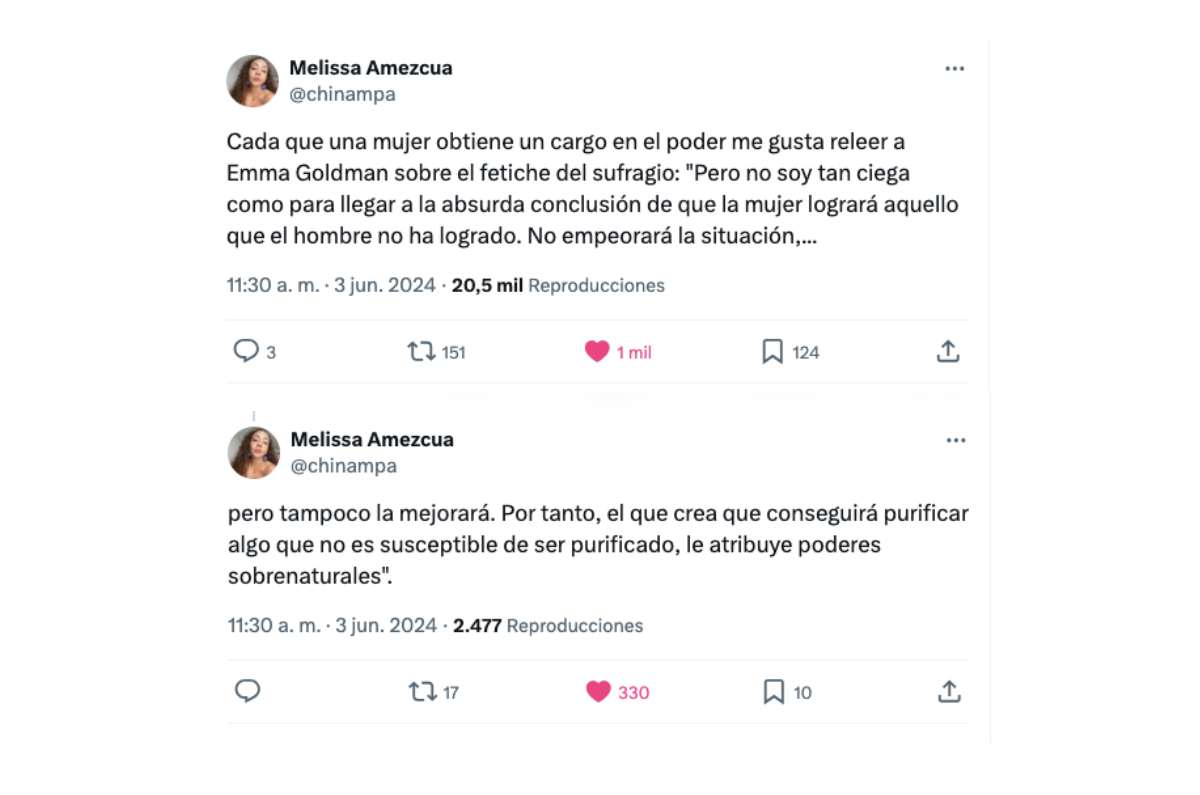The height and width of the screenshot is (795, 1200).
Task: Toggle the heart on tweet with 330 likes
Action: click(598, 692)
